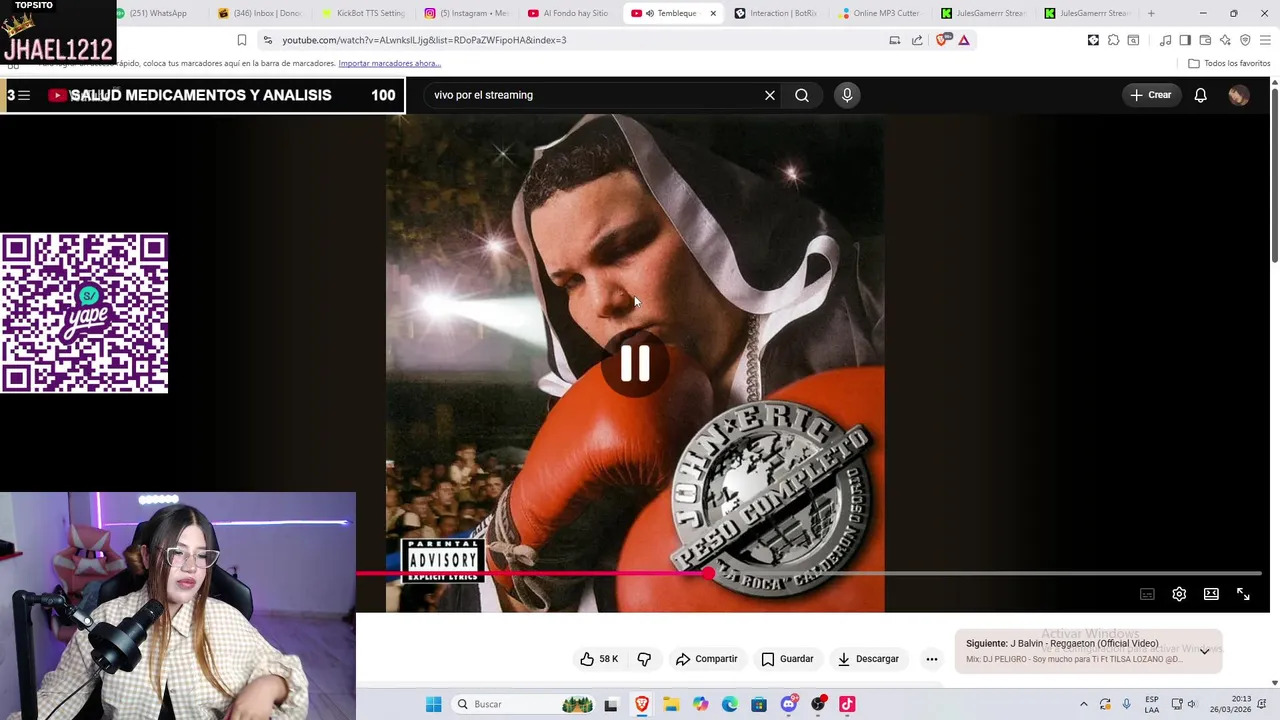Enter fullscreen mode in the player
Screen dimensions: 1280x720
click(1243, 594)
